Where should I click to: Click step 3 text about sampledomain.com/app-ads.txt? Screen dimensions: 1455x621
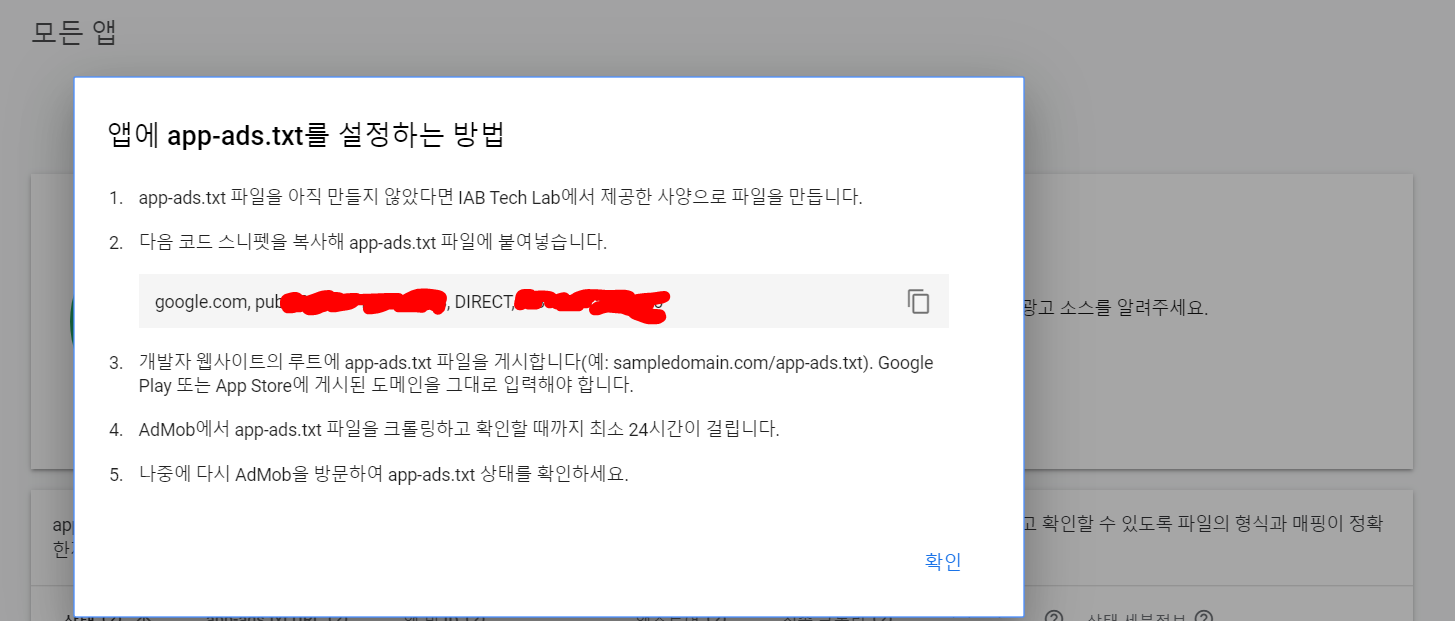pos(536,373)
